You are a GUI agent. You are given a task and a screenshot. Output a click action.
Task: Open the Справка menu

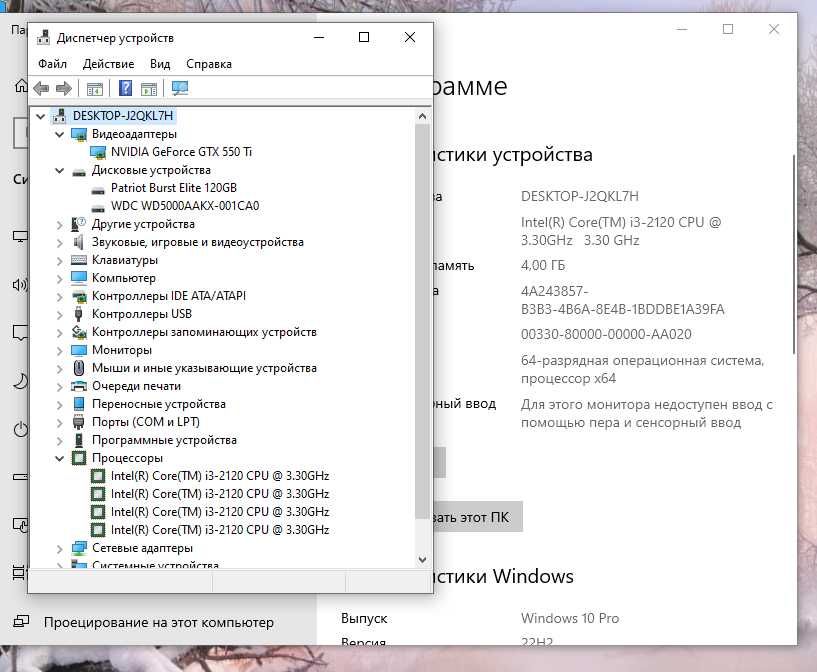click(209, 64)
